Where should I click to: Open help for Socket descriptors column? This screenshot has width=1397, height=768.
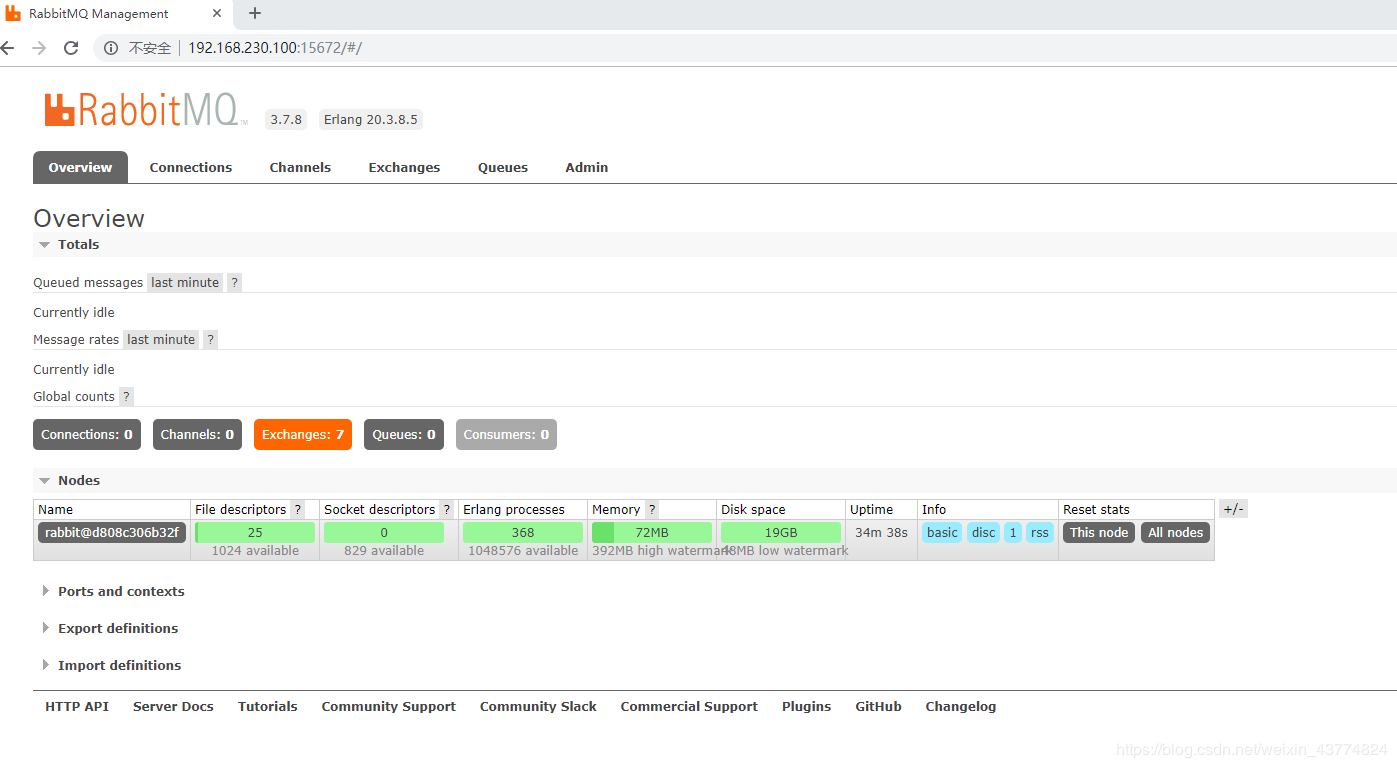447,510
